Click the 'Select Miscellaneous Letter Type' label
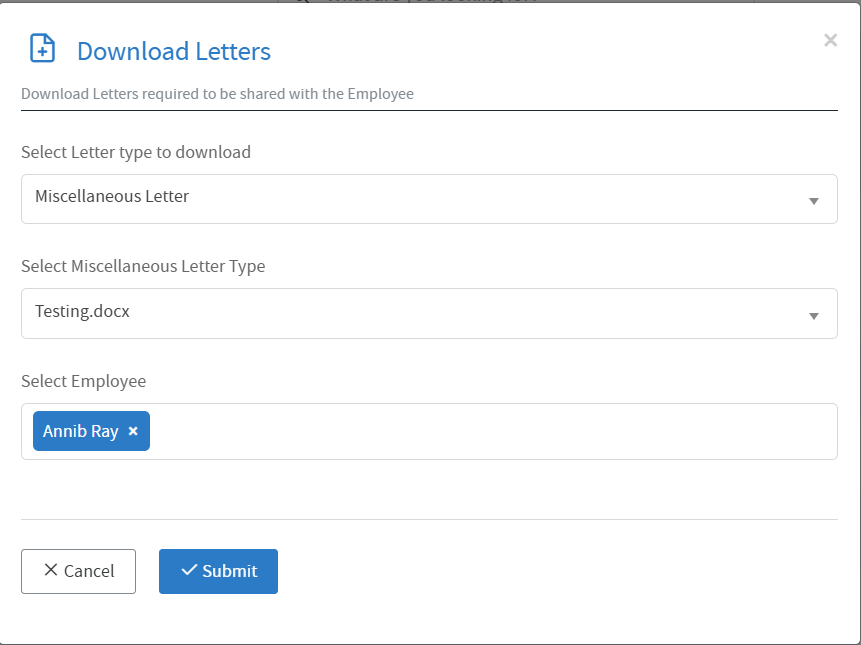 point(143,266)
